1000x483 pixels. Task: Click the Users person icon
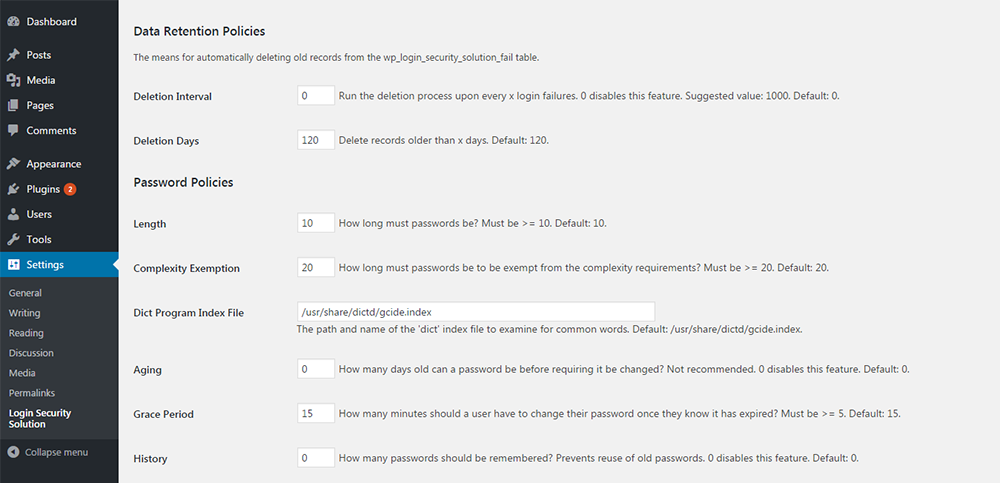click(13, 214)
